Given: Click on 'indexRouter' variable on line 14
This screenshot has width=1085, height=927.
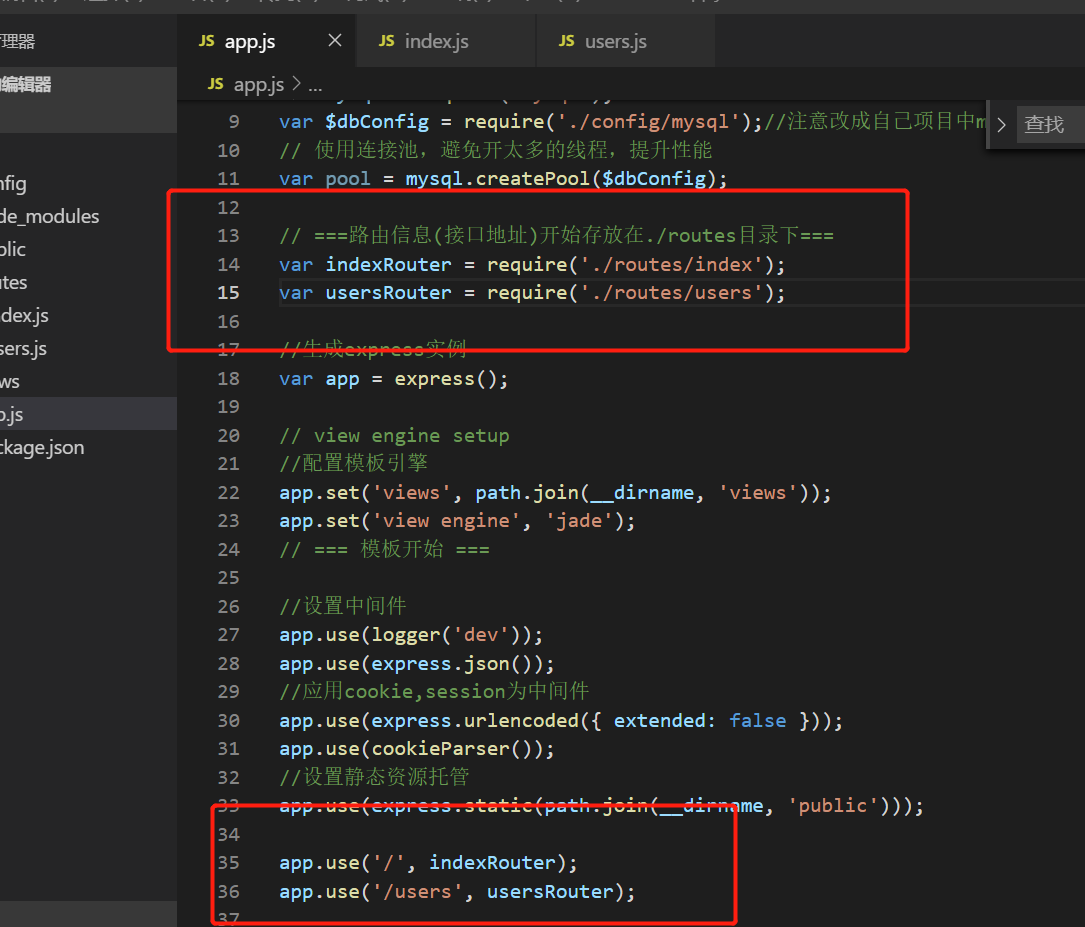Looking at the screenshot, I should coord(388,265).
